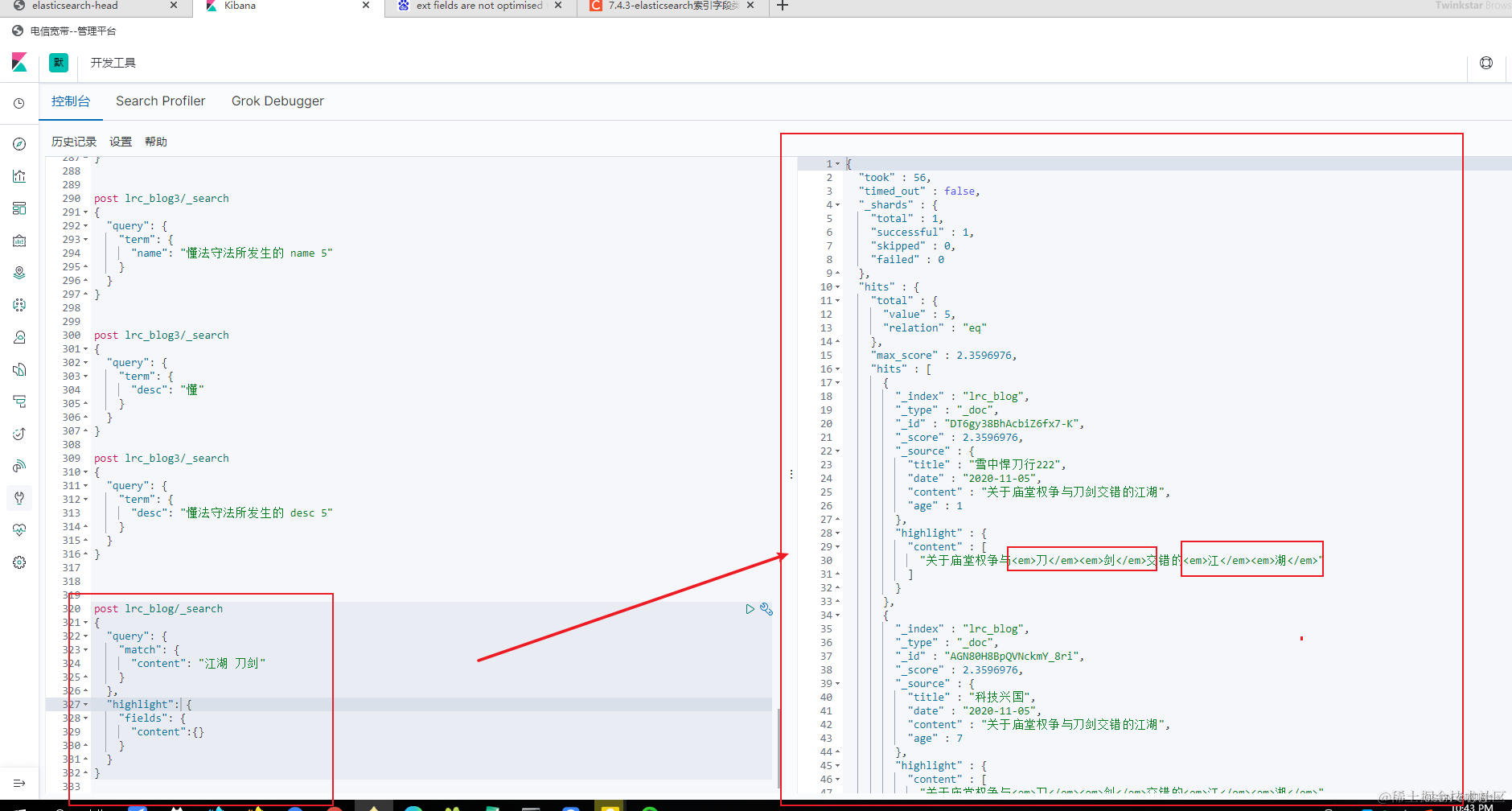The width and height of the screenshot is (1512, 811).
Task: Collapse "_source" object at output line 39
Action: pos(837,684)
